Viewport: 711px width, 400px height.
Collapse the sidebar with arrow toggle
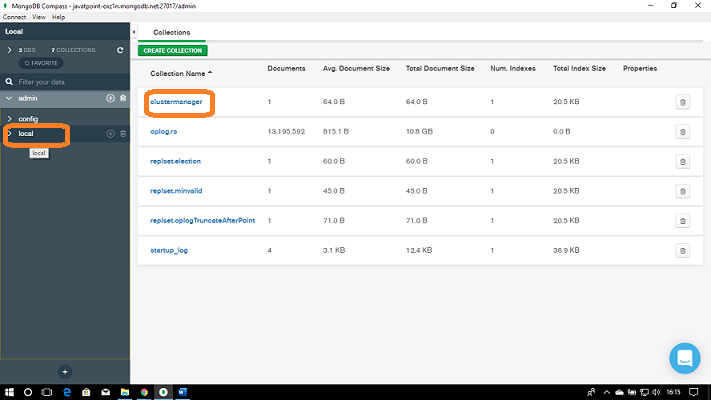(x=134, y=32)
